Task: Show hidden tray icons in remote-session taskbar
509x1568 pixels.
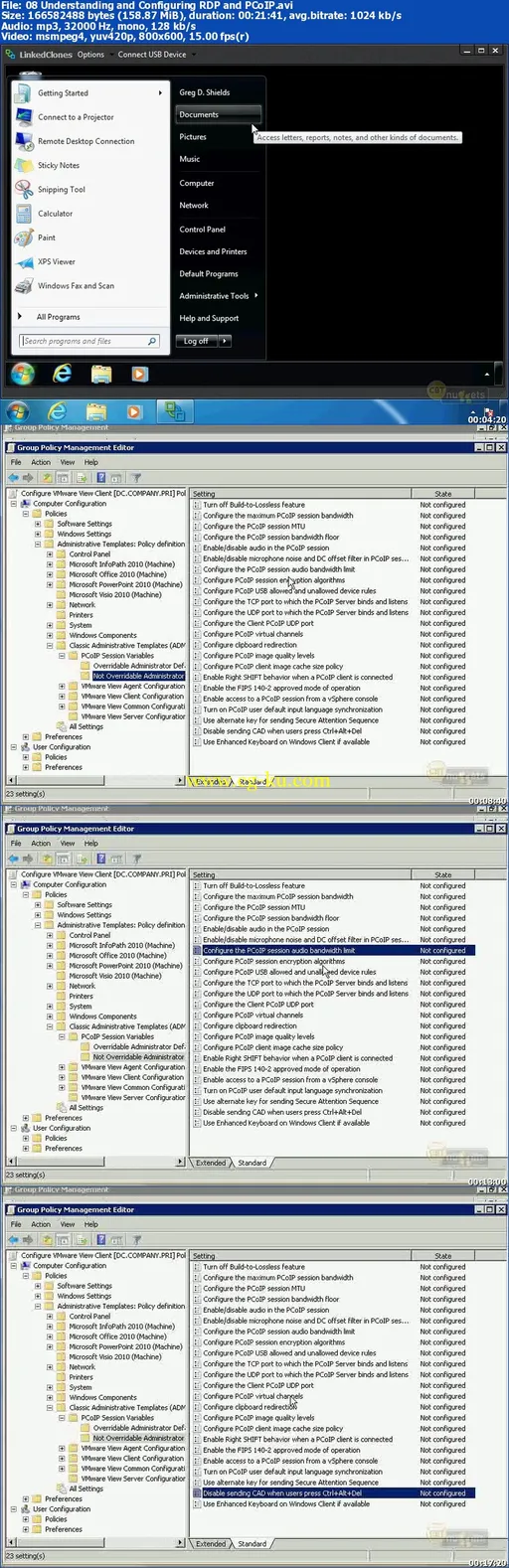Action: (486, 376)
